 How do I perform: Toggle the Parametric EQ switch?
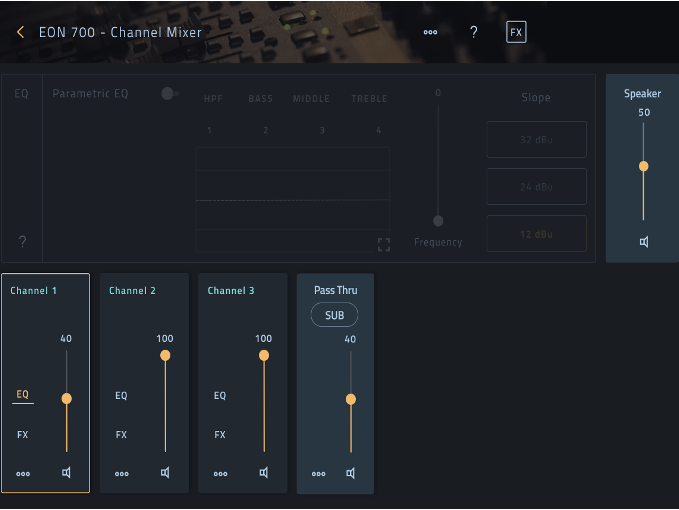169,94
